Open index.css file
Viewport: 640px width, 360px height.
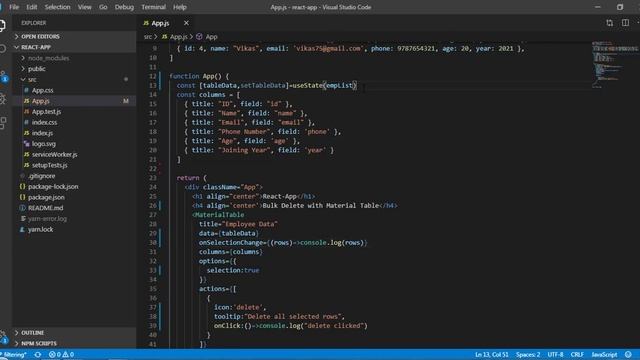pyautogui.click(x=44, y=122)
